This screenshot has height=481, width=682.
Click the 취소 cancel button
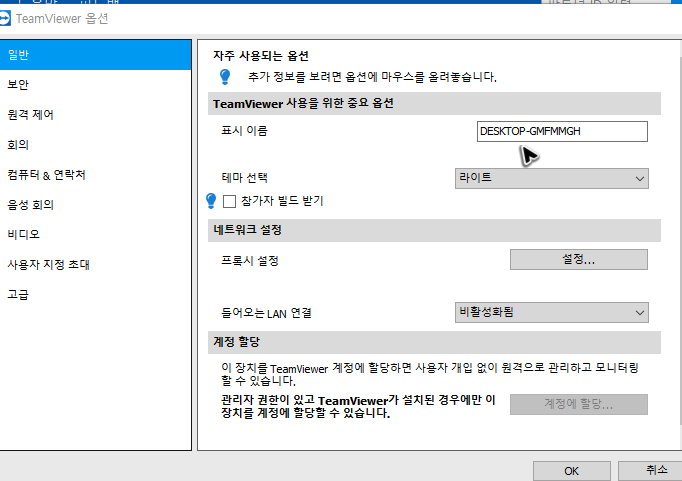pyautogui.click(x=651, y=471)
